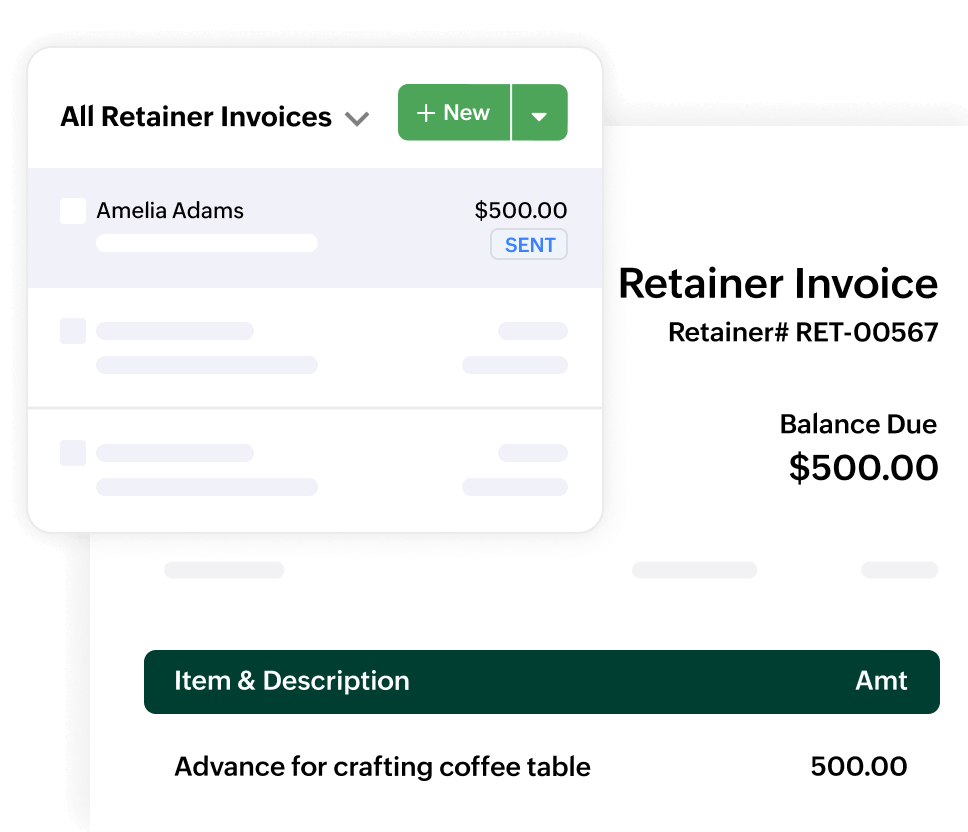Select the Retainer# RET-00567 number
The width and height of the screenshot is (968, 832).
point(803,332)
